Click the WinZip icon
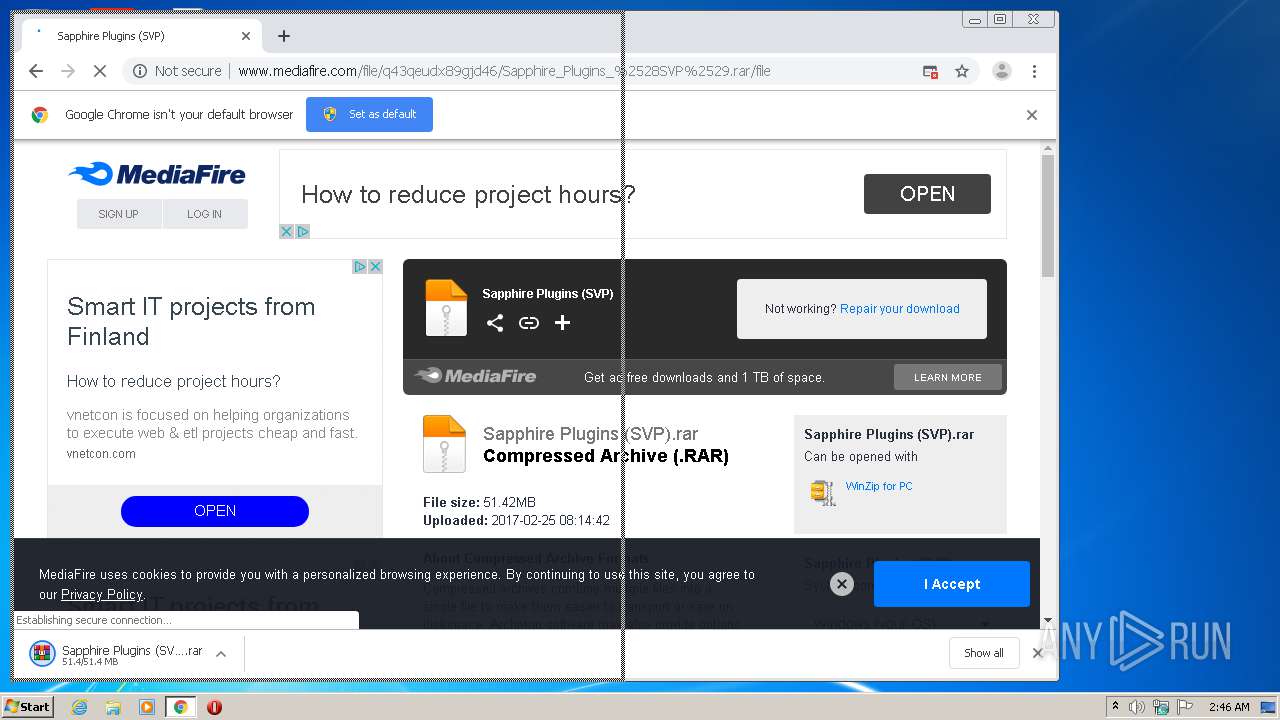 click(x=823, y=492)
